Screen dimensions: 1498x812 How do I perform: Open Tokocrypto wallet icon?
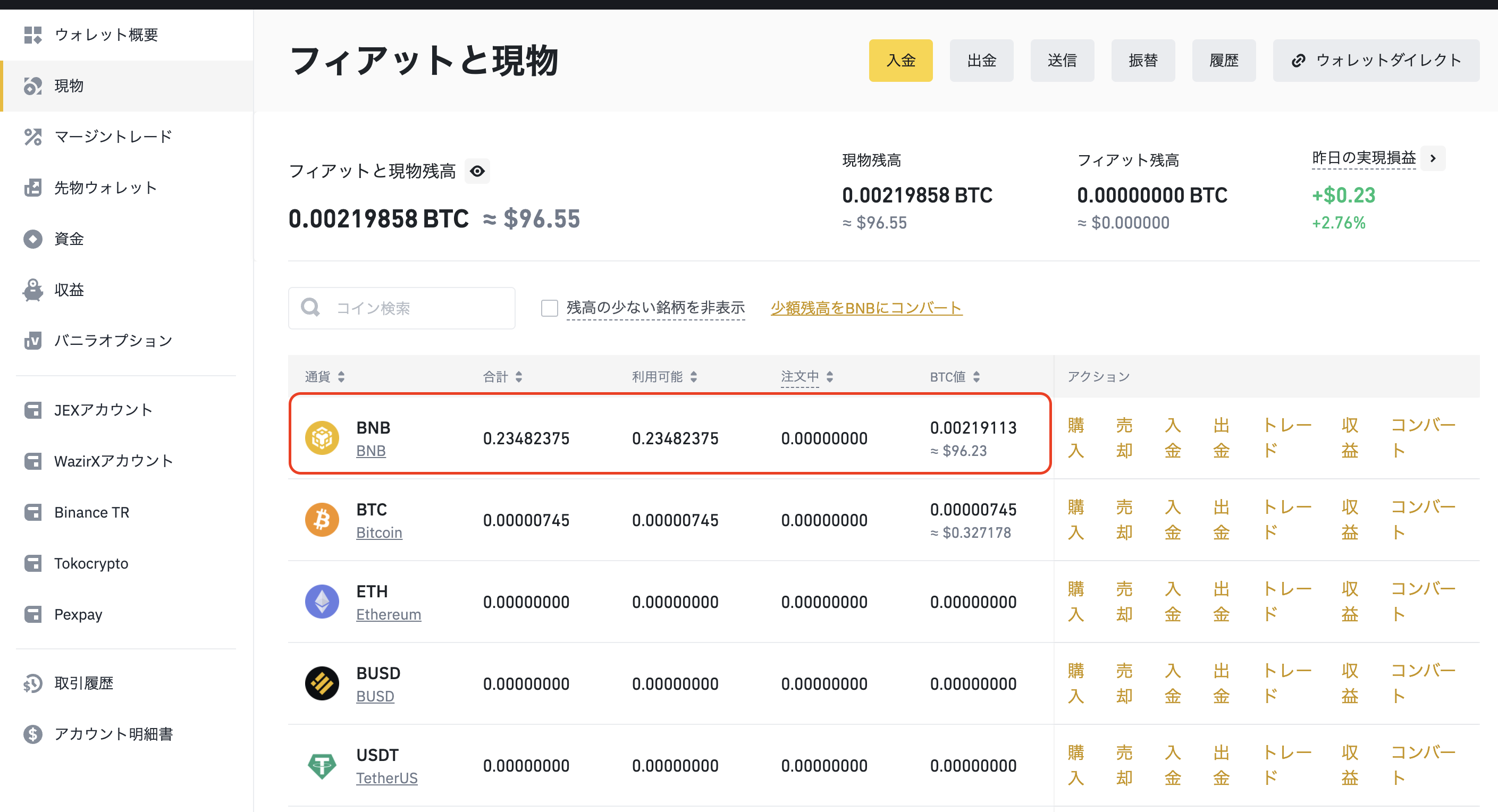(x=33, y=563)
